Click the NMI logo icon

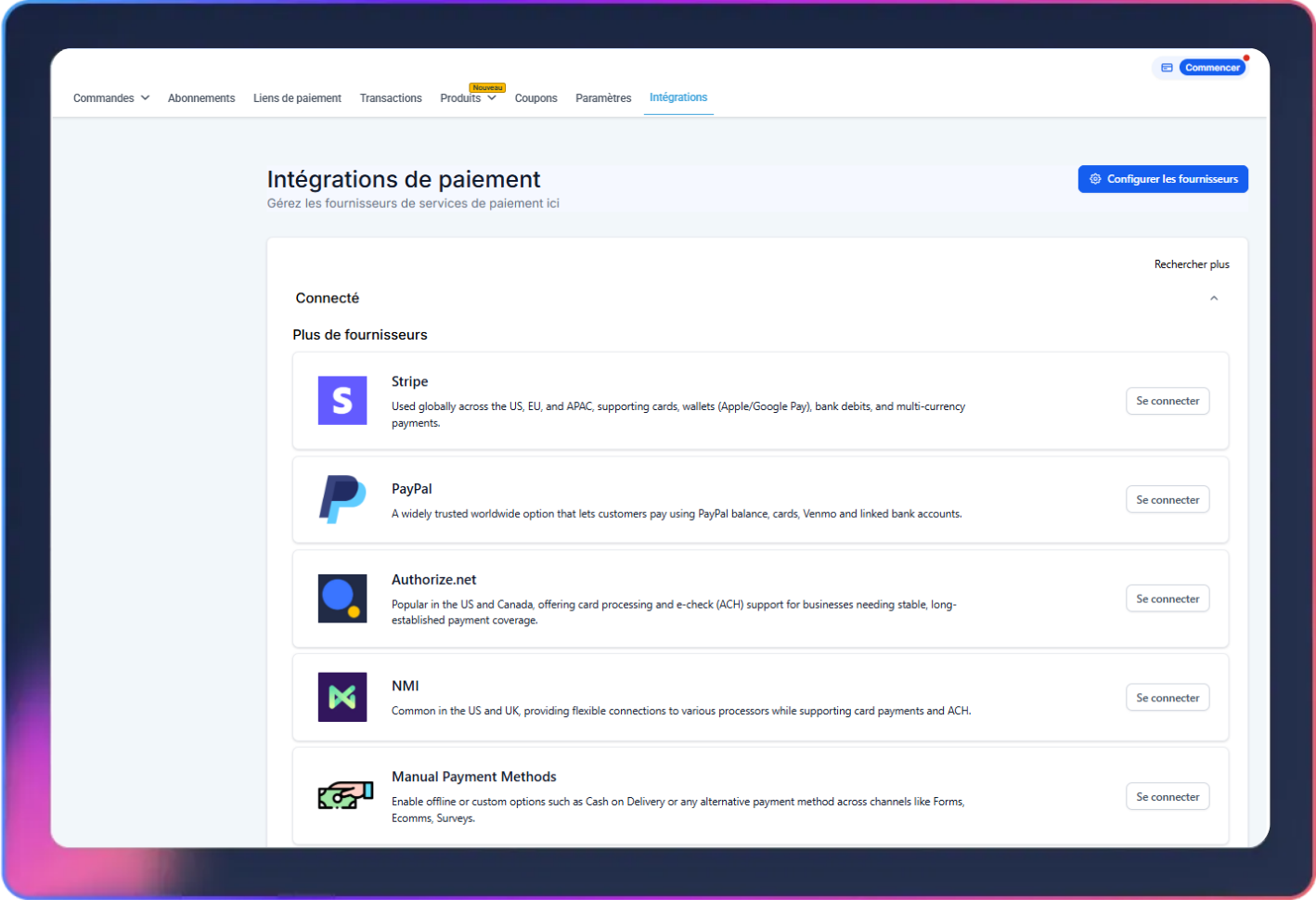coord(342,698)
